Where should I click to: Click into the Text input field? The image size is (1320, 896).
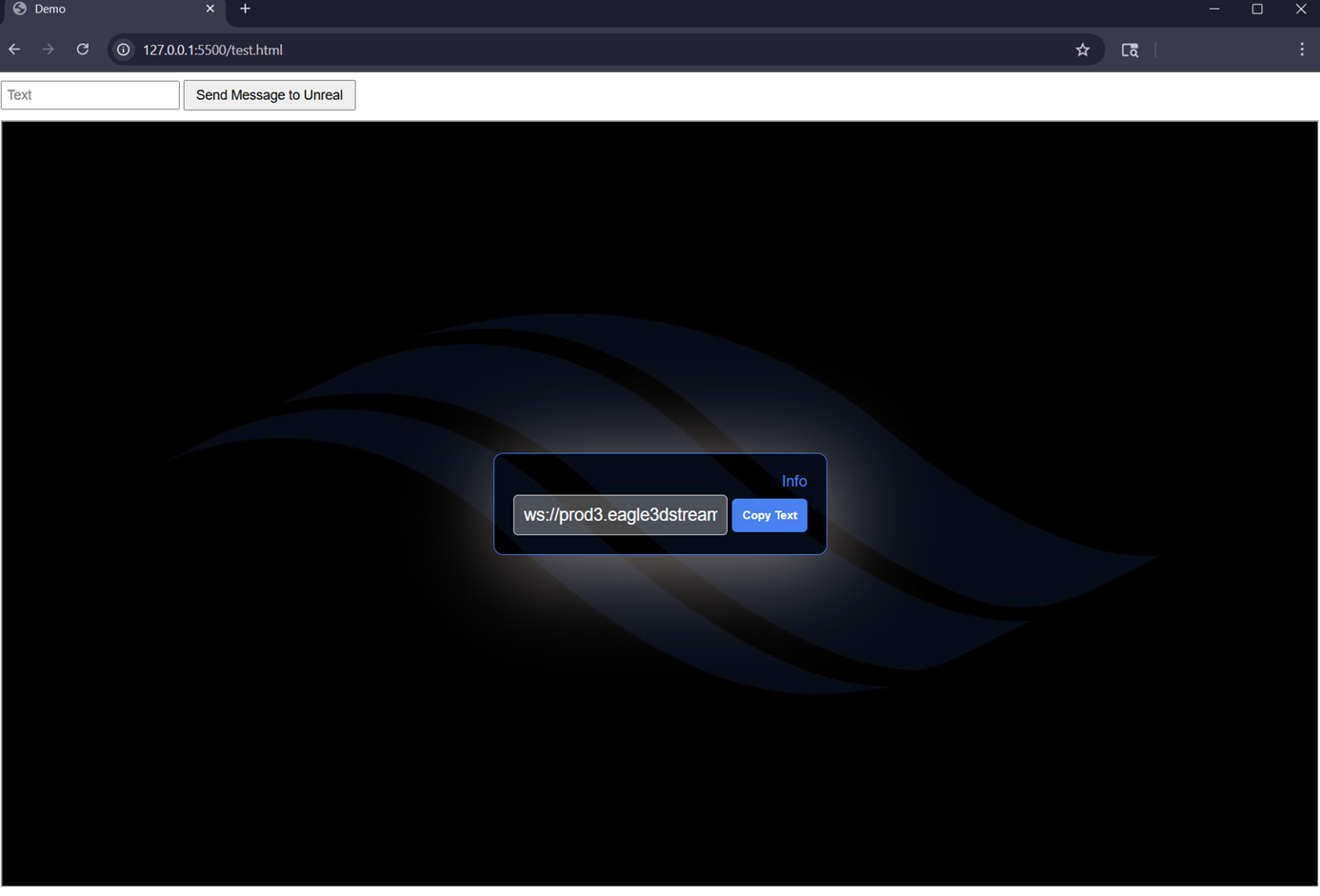click(x=90, y=95)
